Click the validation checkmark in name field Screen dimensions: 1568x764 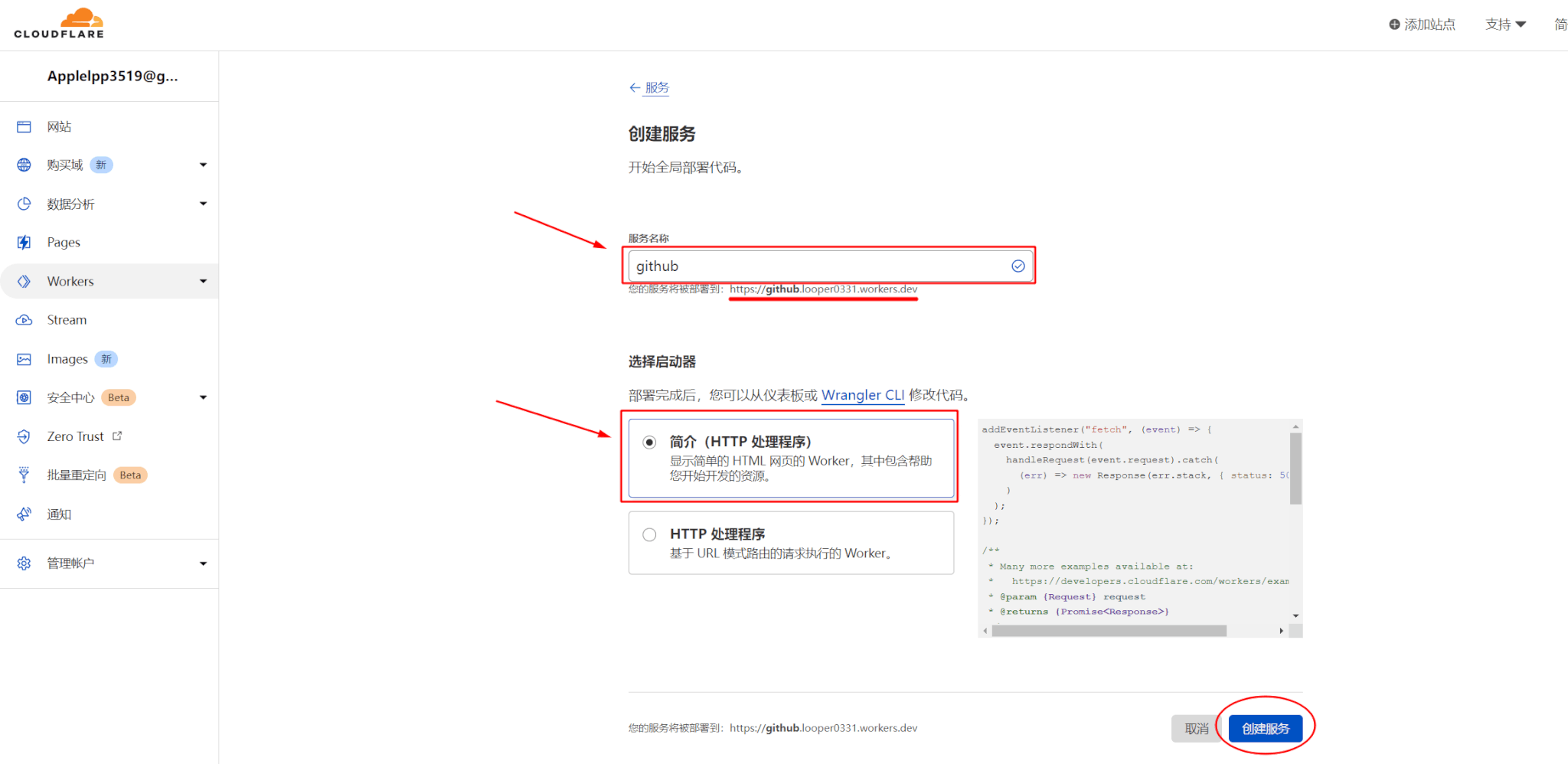[1018, 266]
